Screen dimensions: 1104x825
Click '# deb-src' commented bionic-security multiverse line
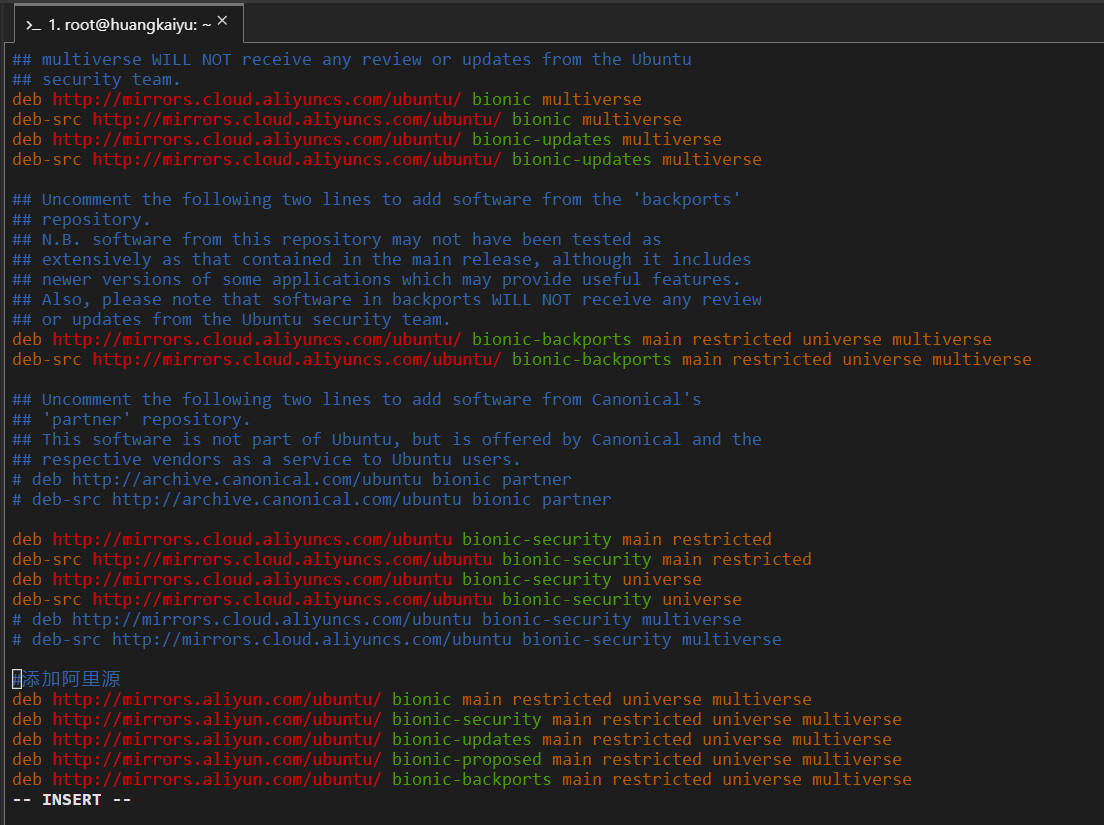(397, 639)
